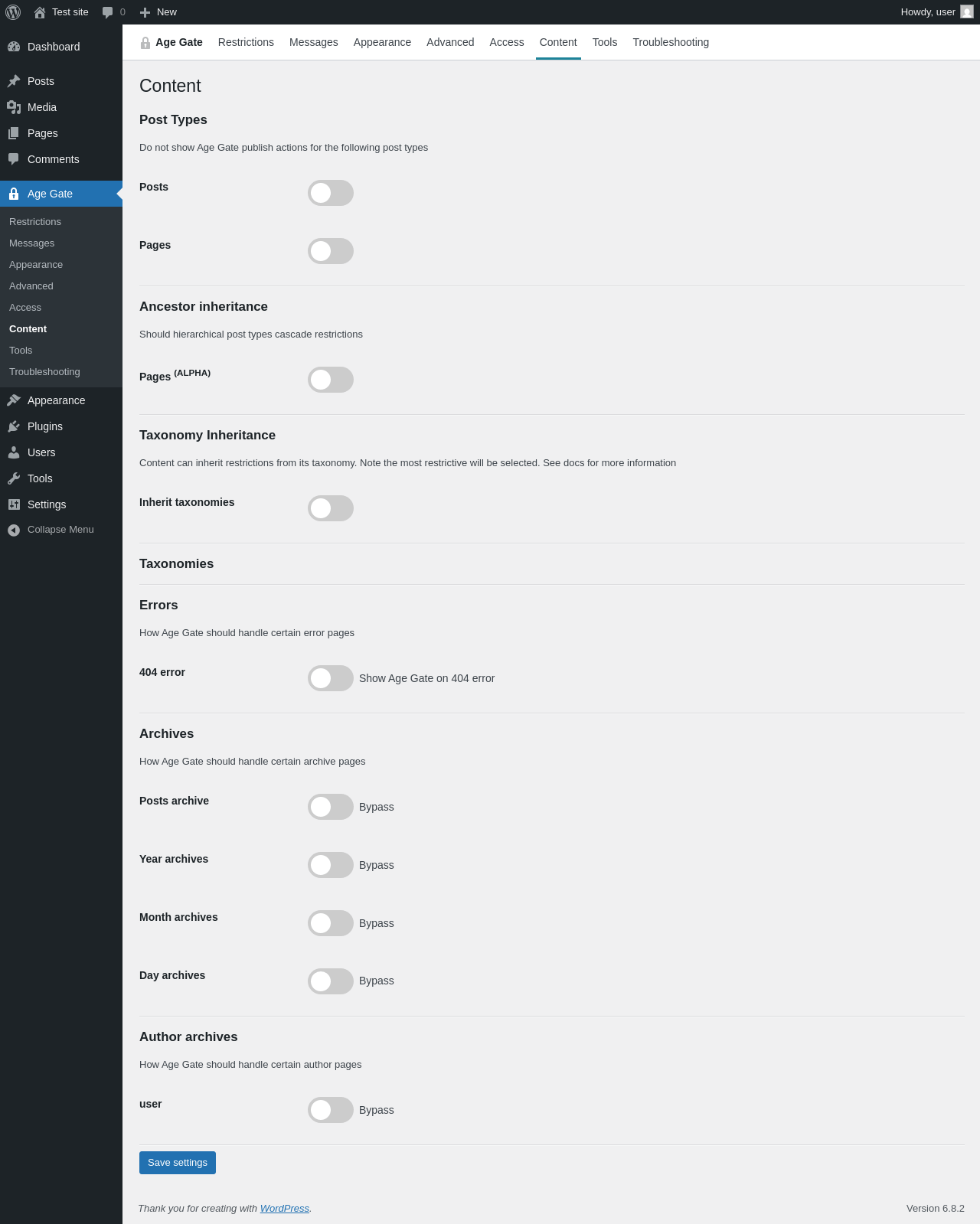Open the Restrictions tab

point(246,42)
